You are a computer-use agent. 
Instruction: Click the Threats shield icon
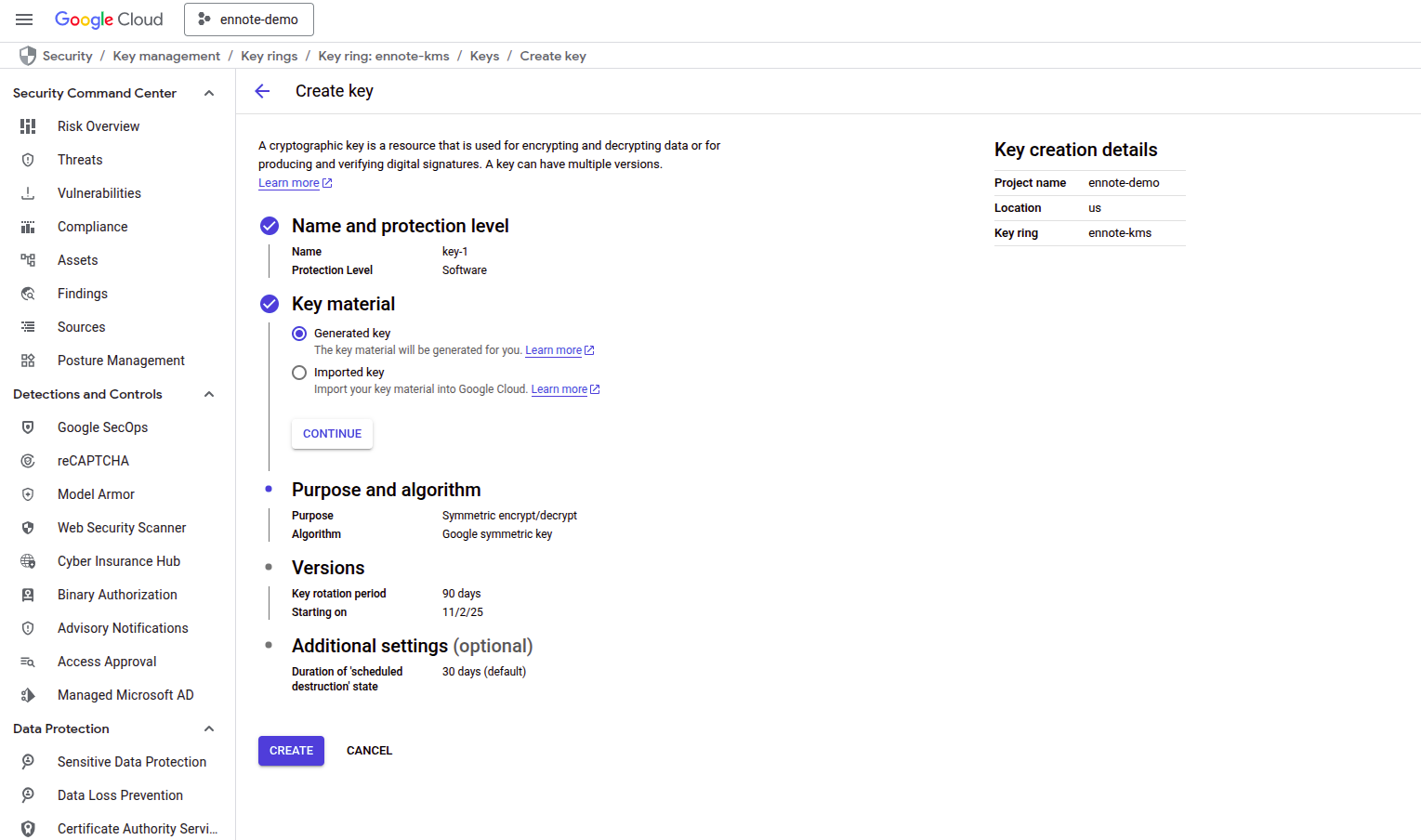(x=28, y=160)
